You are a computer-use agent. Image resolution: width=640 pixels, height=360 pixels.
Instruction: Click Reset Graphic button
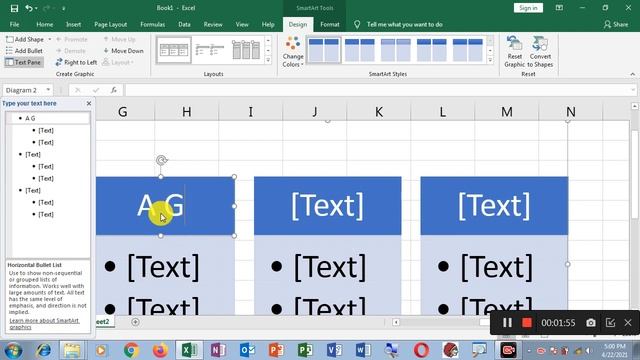(514, 51)
